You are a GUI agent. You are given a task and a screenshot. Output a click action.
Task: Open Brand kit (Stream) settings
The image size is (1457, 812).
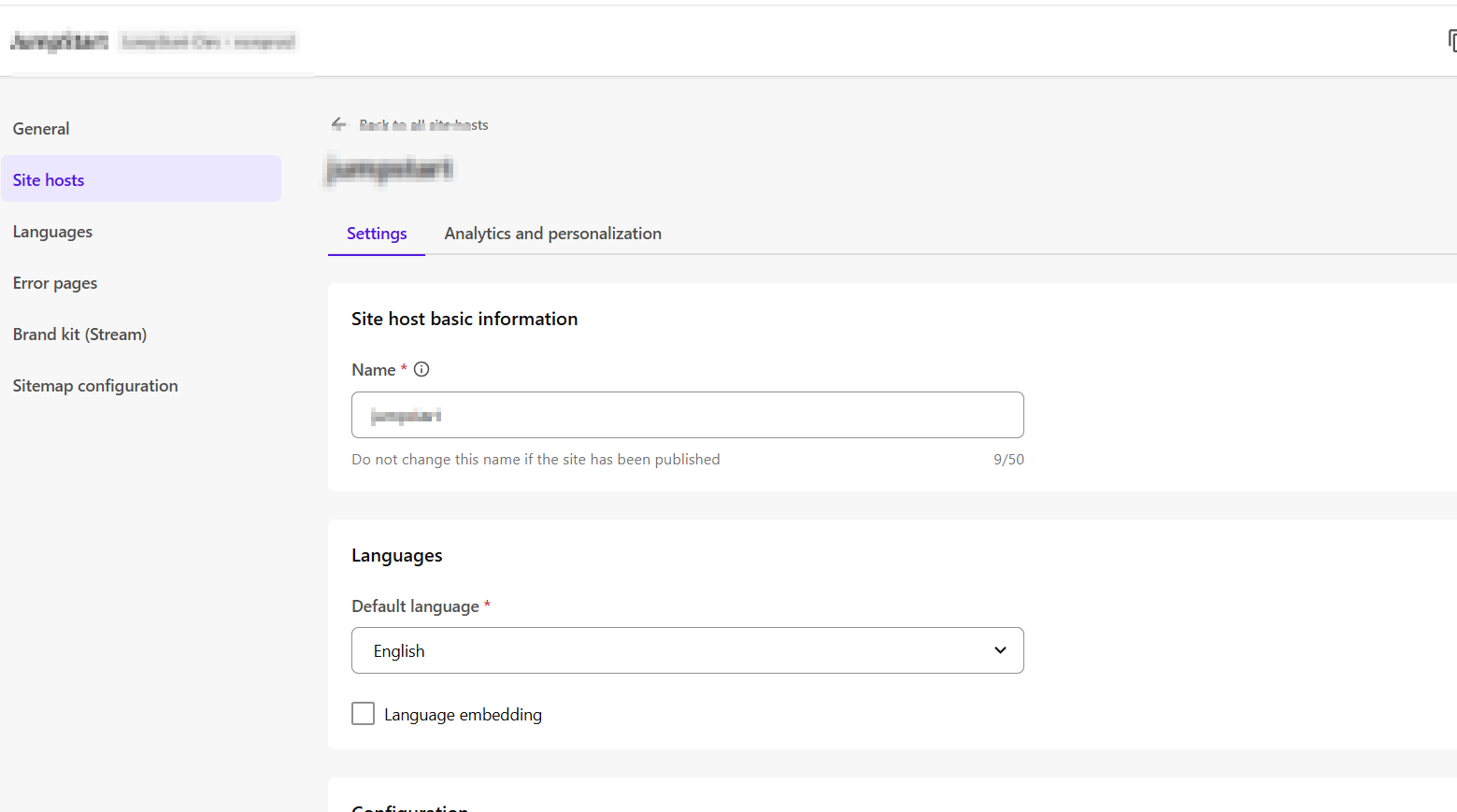click(x=79, y=334)
